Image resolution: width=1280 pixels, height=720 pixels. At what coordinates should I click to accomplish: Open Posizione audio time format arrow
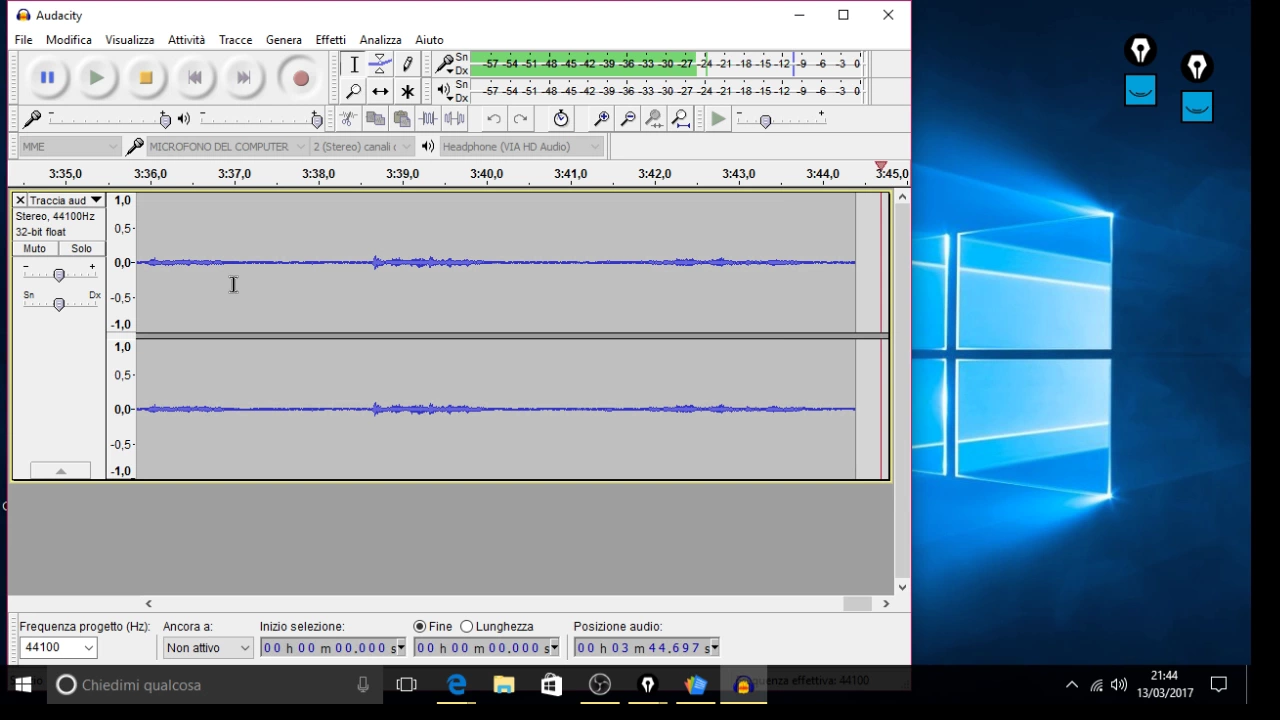[x=714, y=648]
